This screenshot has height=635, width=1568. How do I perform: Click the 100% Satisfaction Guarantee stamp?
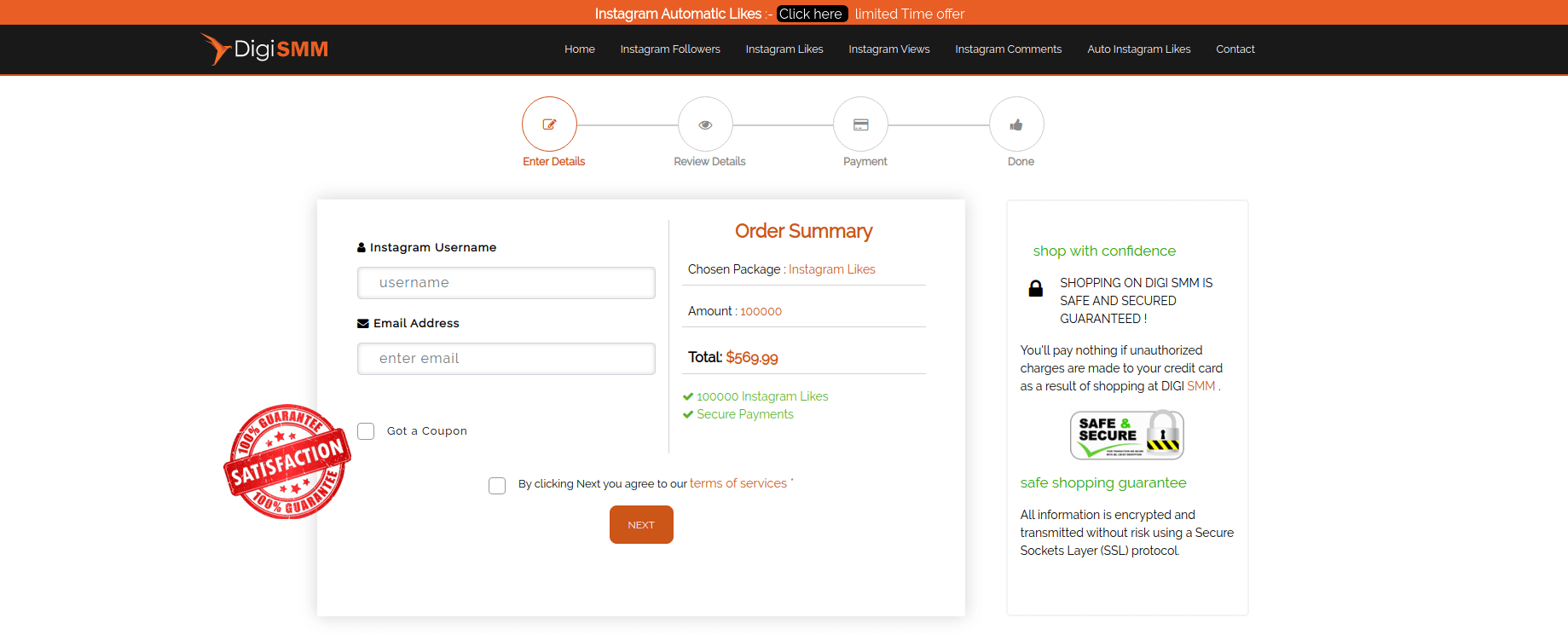click(x=287, y=462)
